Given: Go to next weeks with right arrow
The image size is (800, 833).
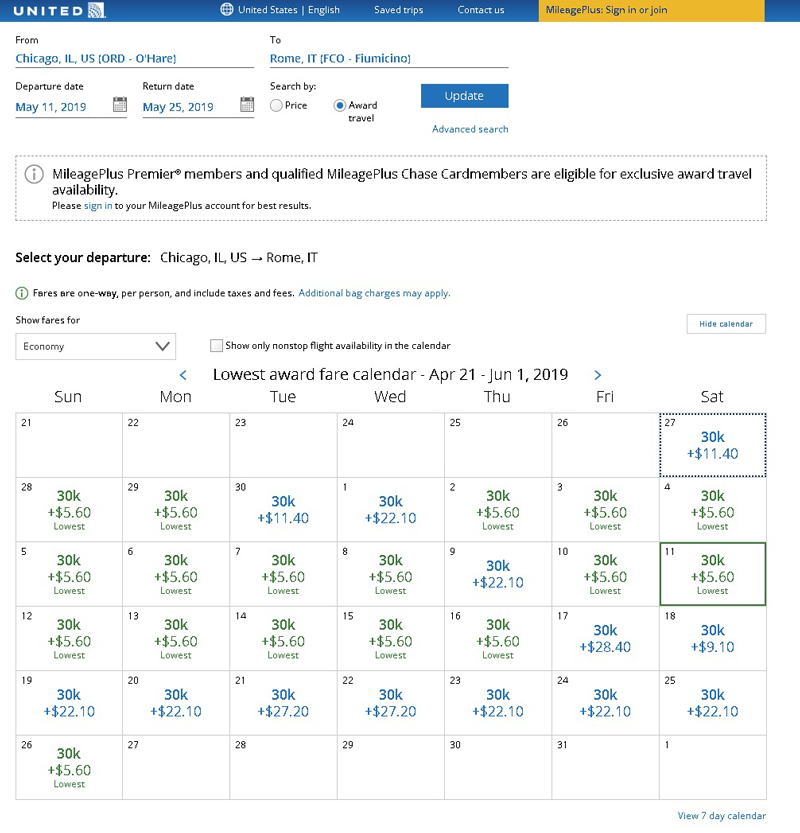Looking at the screenshot, I should [x=598, y=375].
